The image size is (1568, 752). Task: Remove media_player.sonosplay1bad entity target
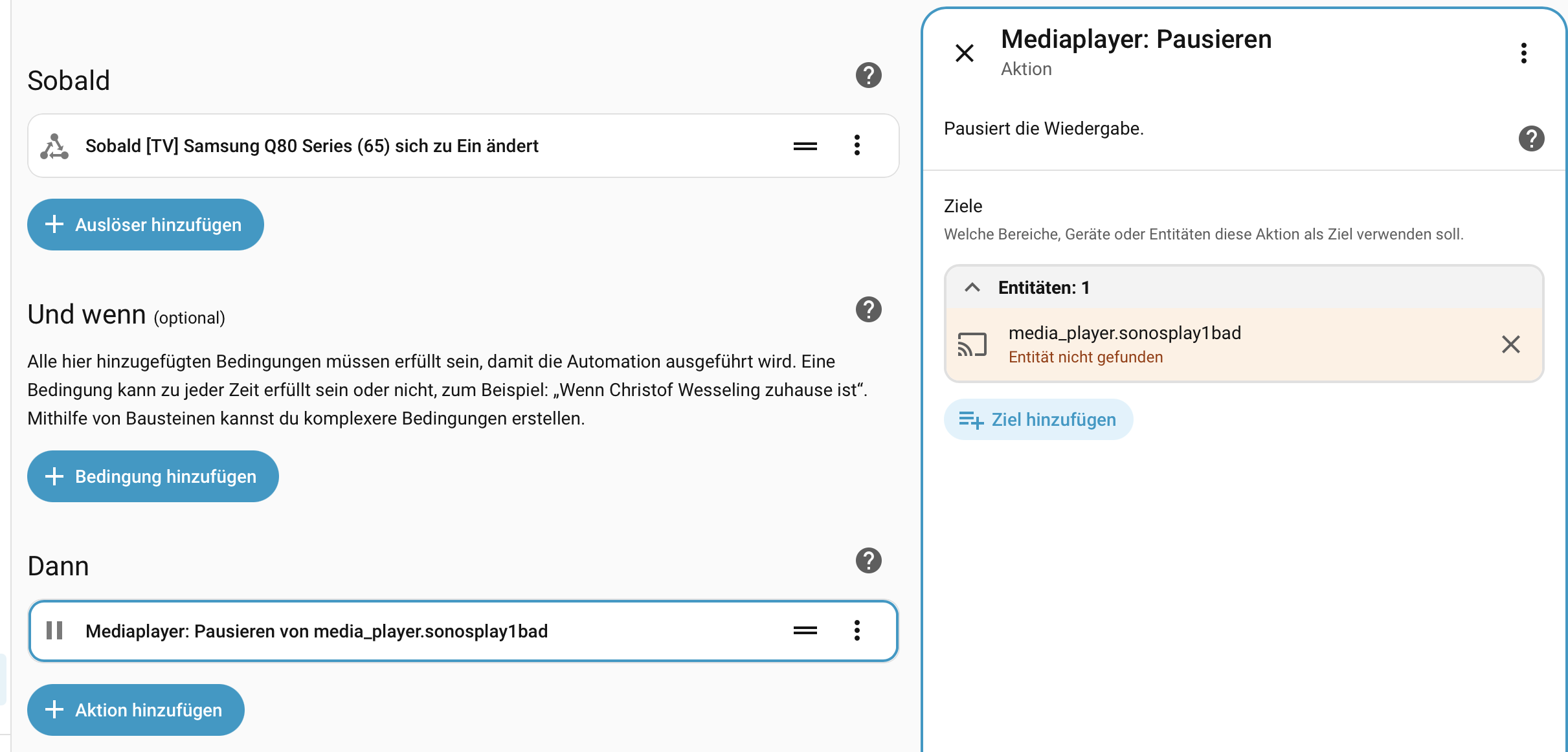(1510, 344)
